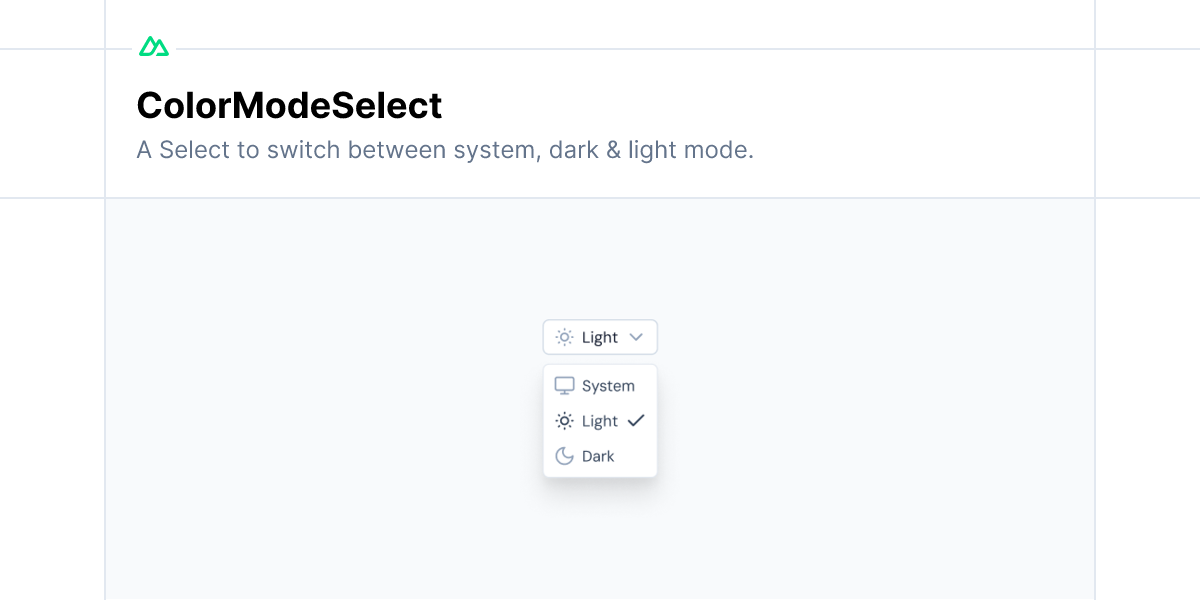Viewport: 1200px width, 600px height.
Task: Select the System color mode option
Action: 600,385
